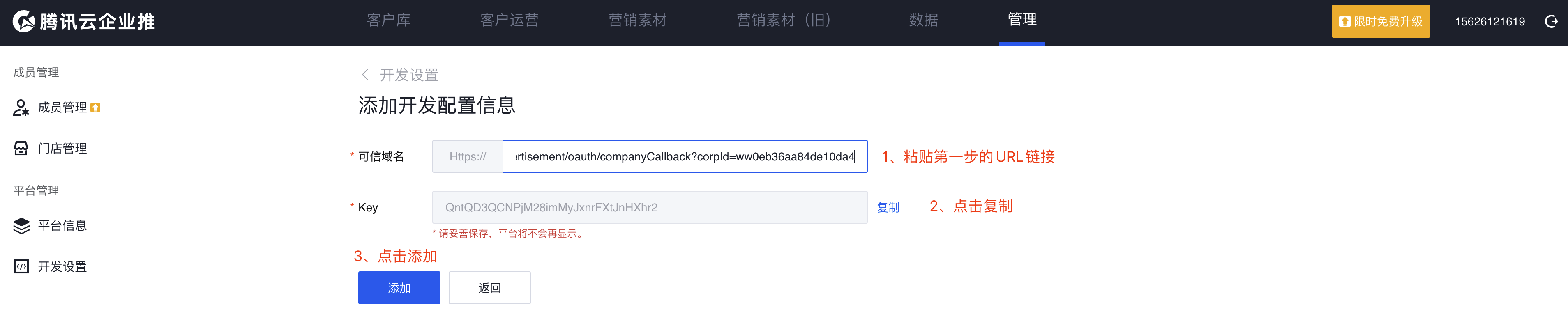
Task: Click the account number 15626121619
Action: click(x=1489, y=21)
